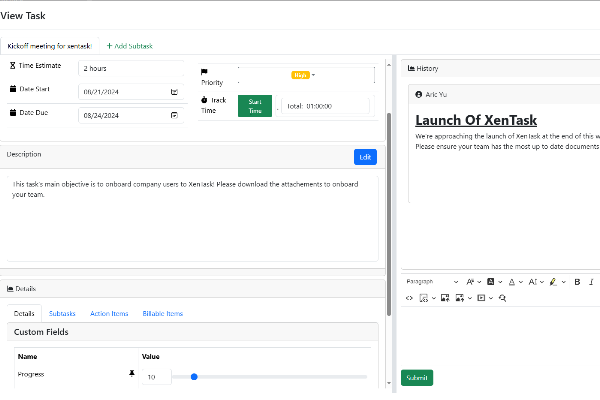
Task: Open the font size dropdown
Action: coord(536,282)
